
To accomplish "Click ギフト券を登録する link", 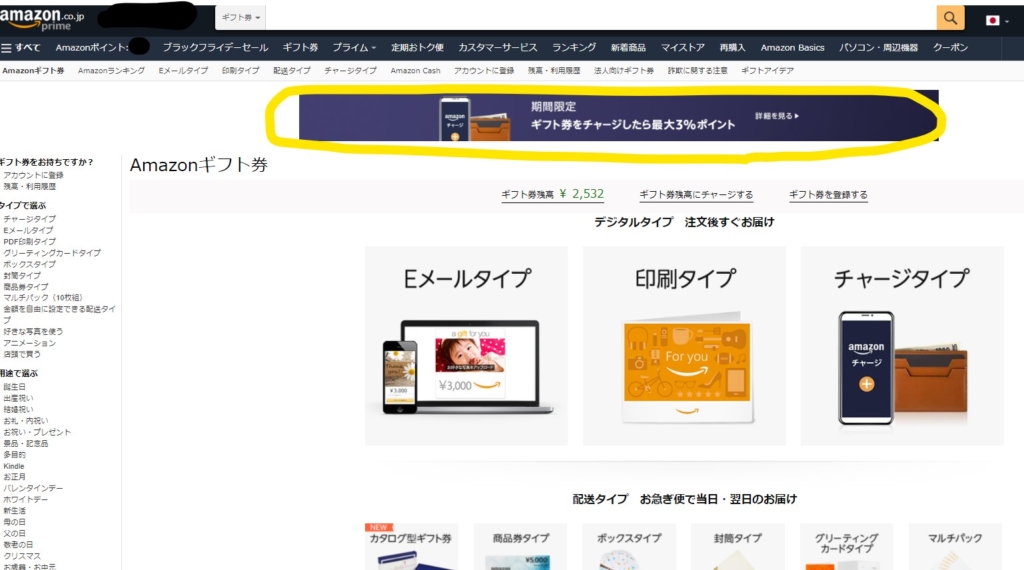I will (x=828, y=195).
